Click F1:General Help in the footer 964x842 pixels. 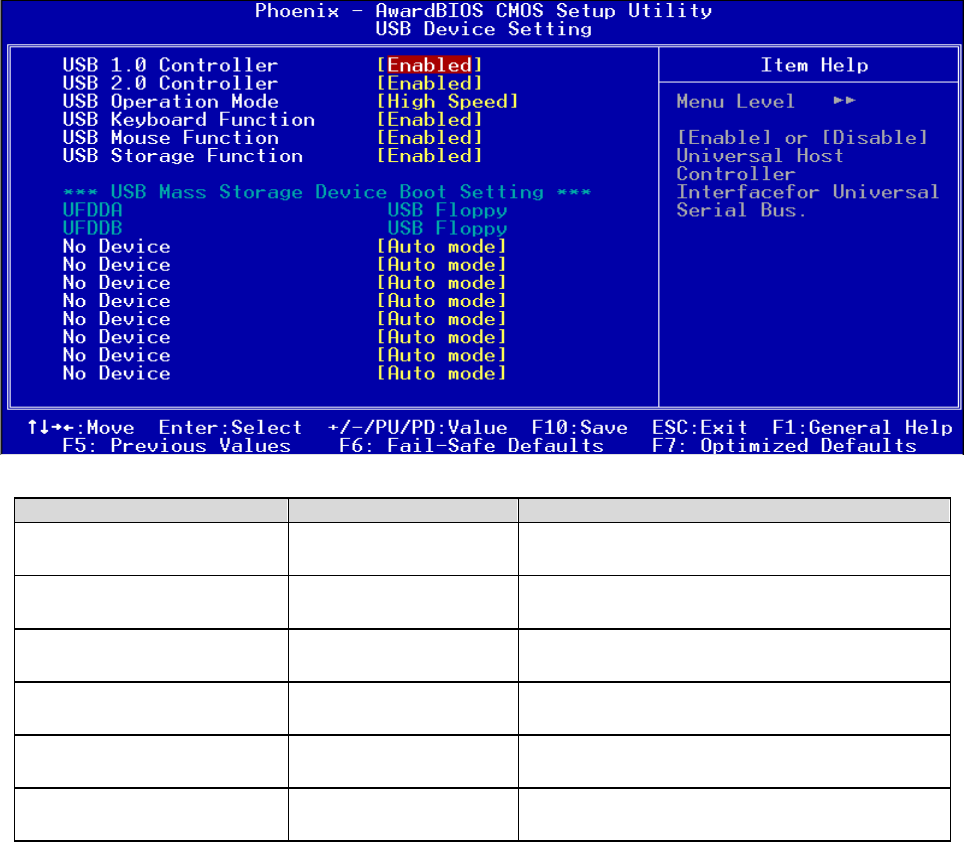(861, 428)
